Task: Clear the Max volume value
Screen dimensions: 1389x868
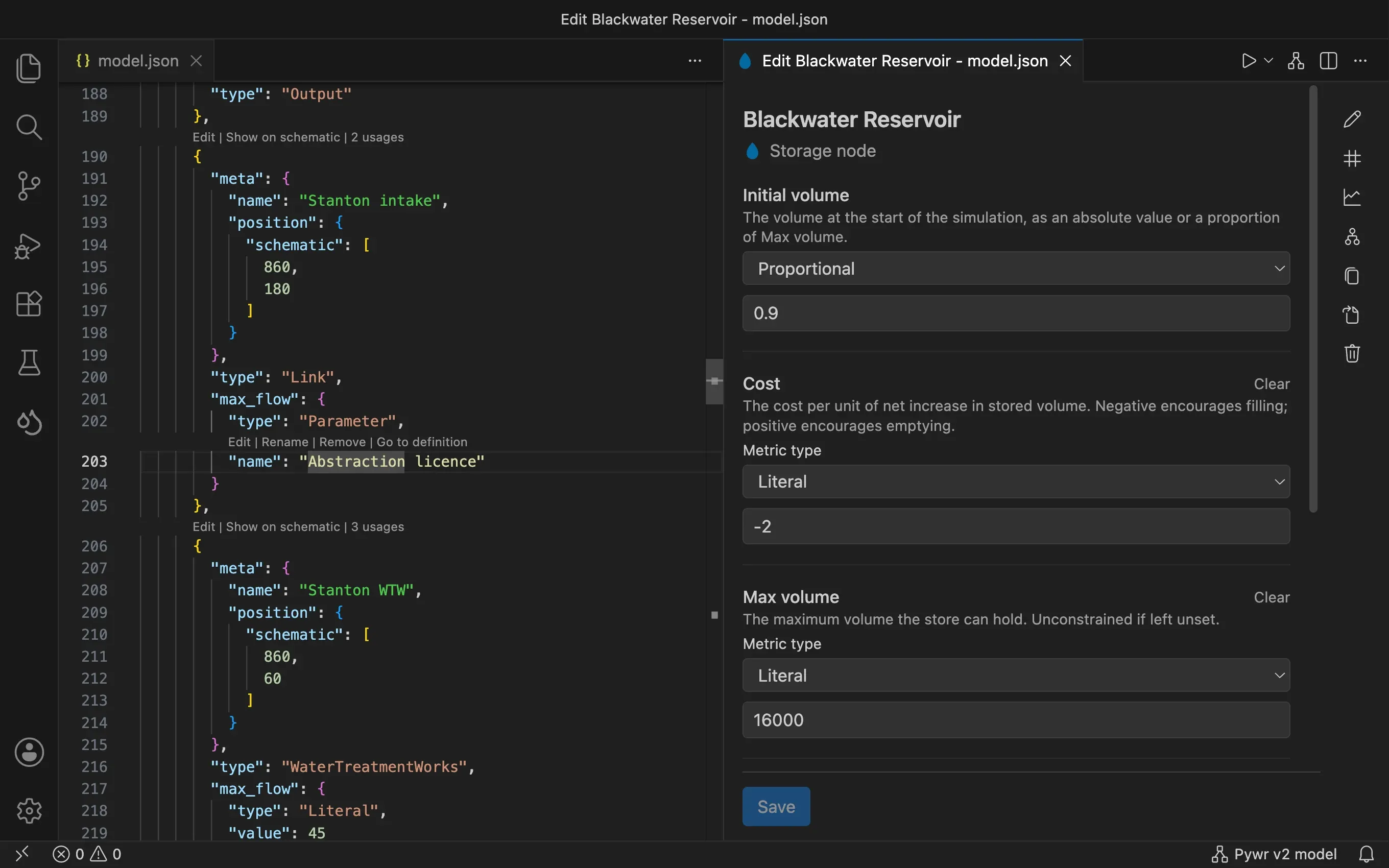Action: 1272,597
